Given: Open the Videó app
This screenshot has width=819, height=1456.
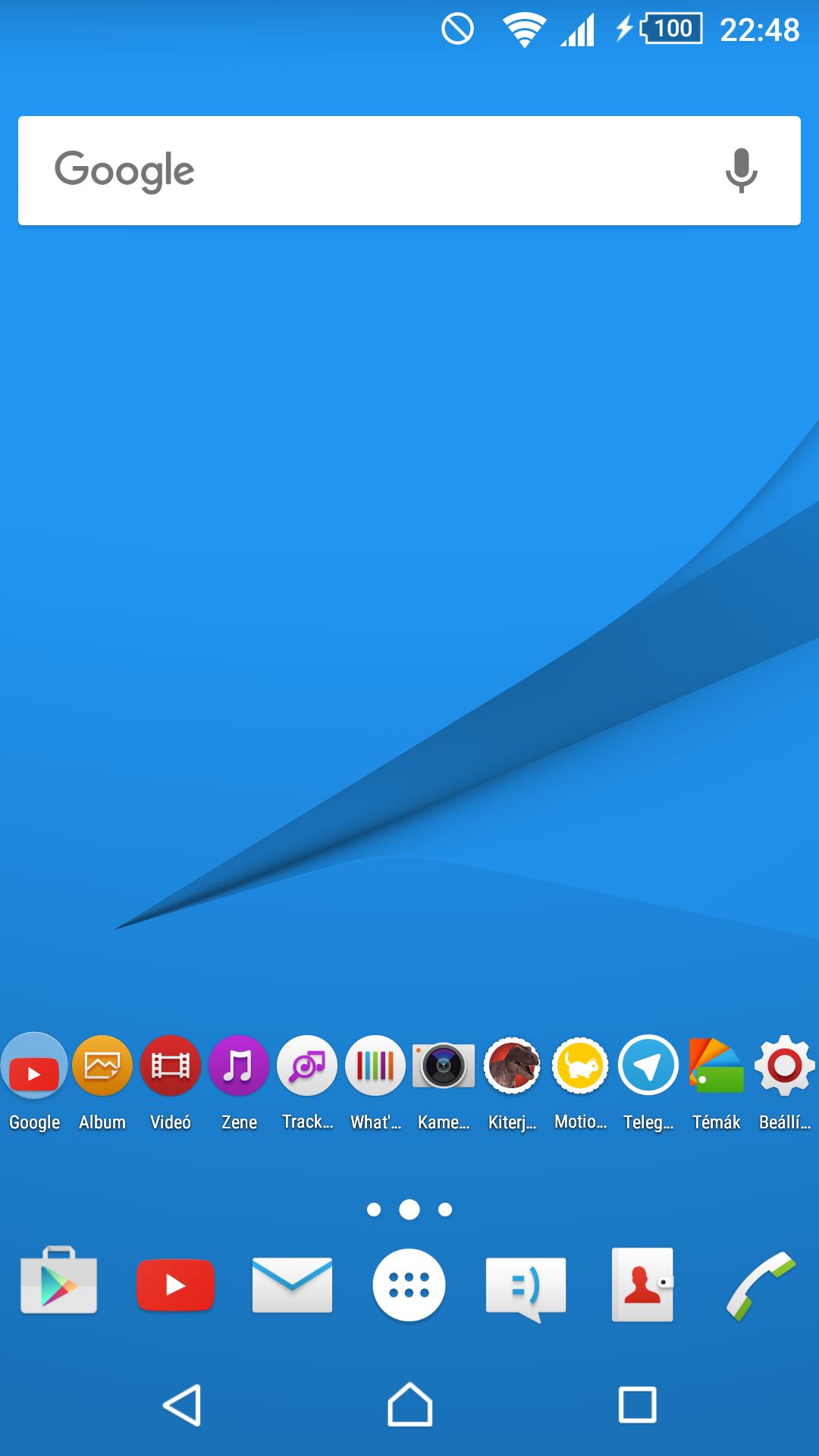Looking at the screenshot, I should tap(171, 1066).
